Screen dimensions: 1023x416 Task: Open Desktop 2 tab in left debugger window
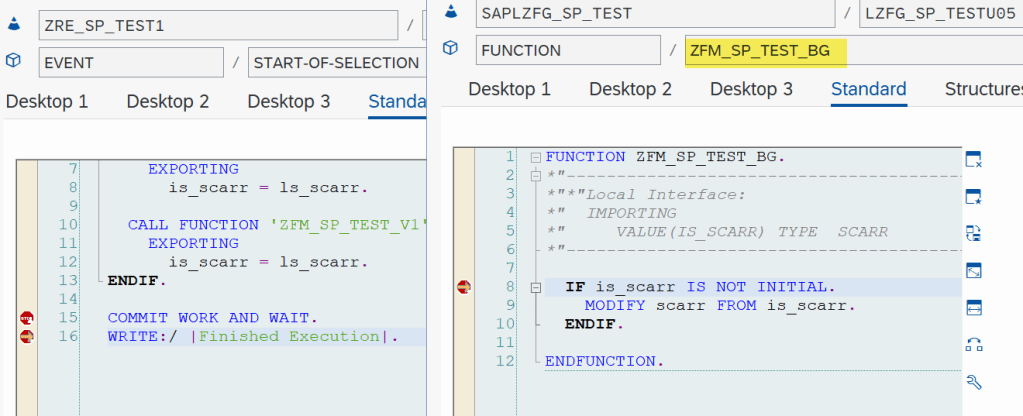coord(168,102)
